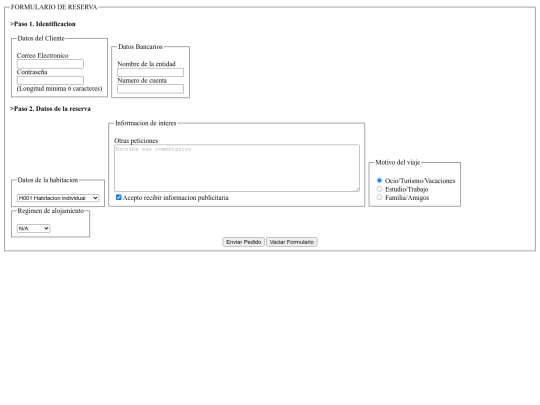Toggle Acepto recibir informacion publicitaria checkbox
Viewport: 540px width, 405px height.
[118, 197]
